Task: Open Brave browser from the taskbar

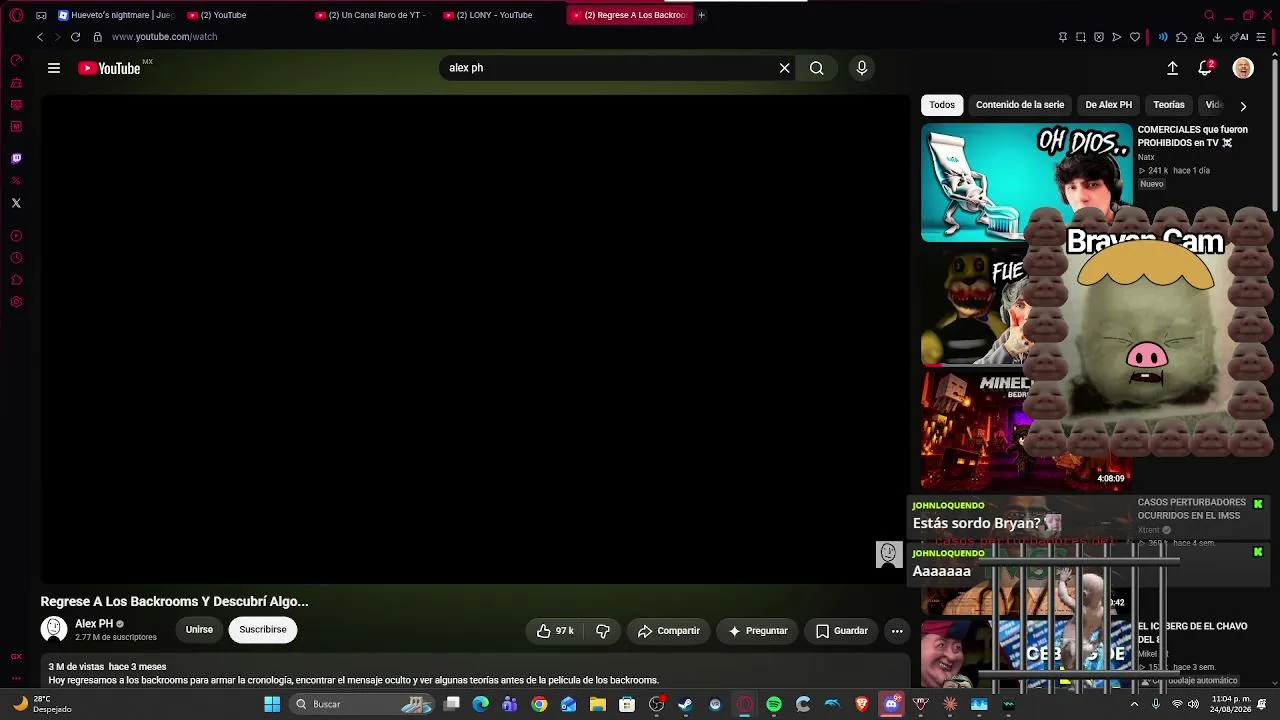Action: point(862,704)
